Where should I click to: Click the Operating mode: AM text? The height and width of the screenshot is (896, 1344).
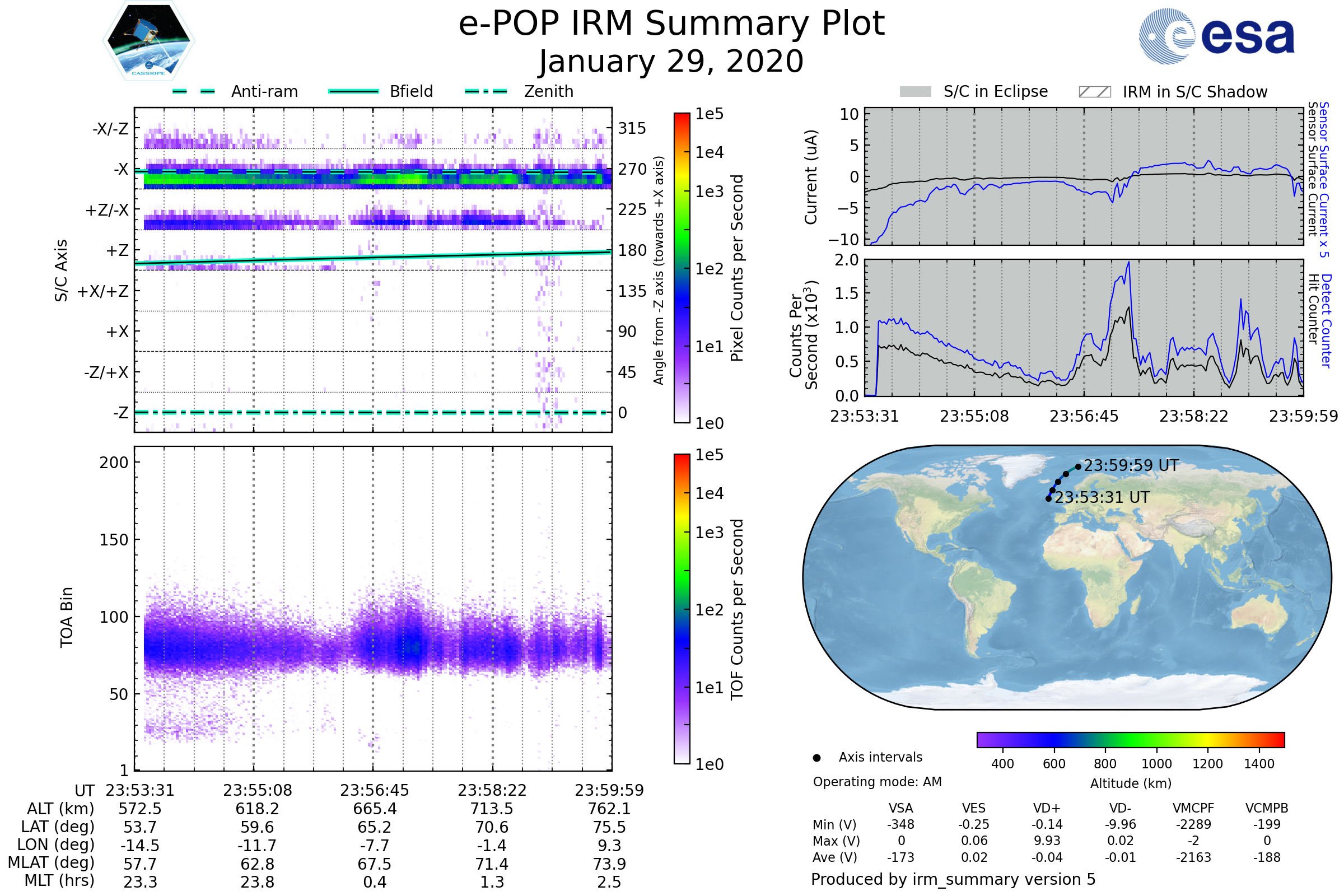pos(877,782)
